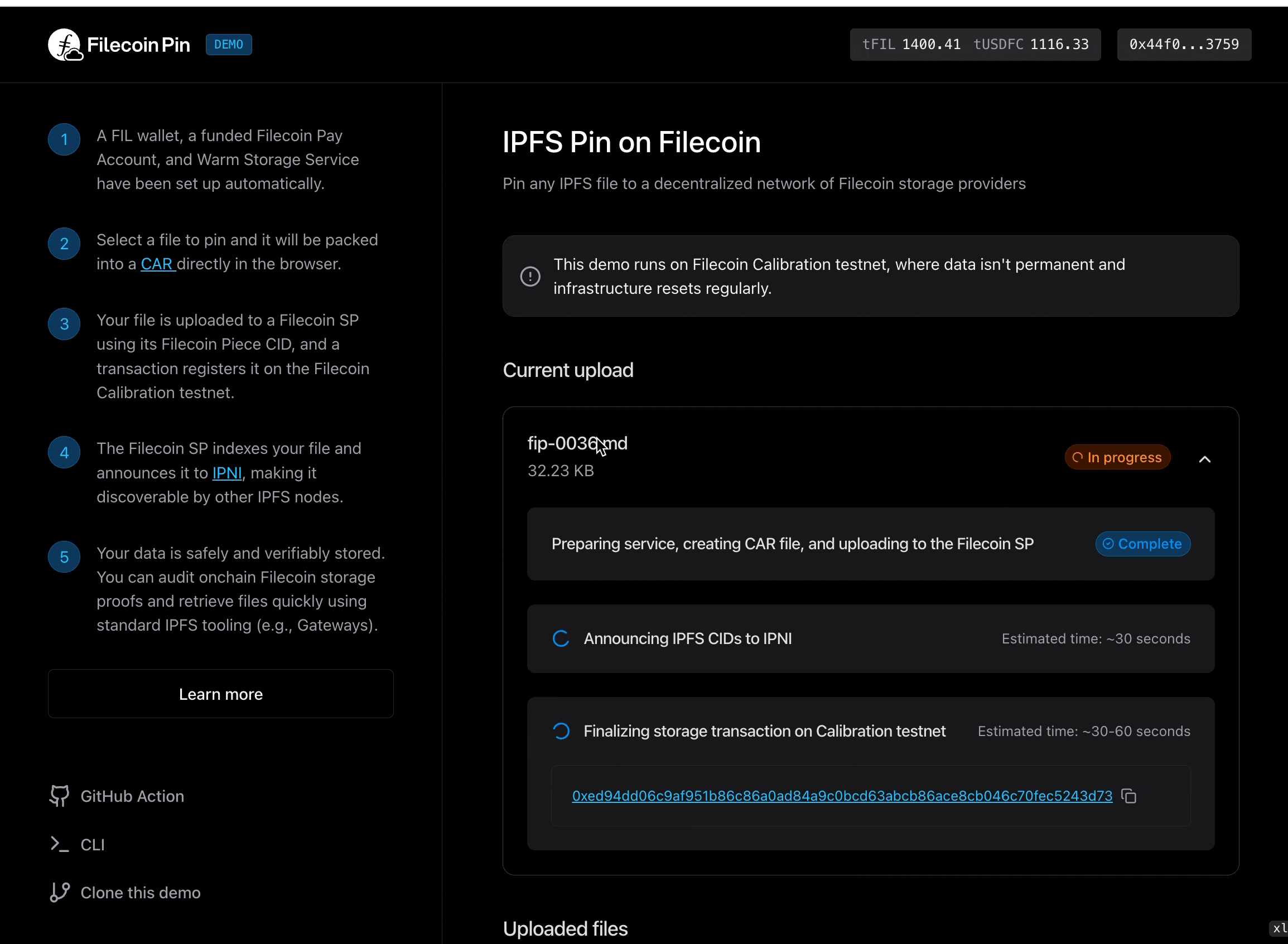Click the tFIL tUSDFC balance display
Screen dimensions: 1288x944
point(975,45)
